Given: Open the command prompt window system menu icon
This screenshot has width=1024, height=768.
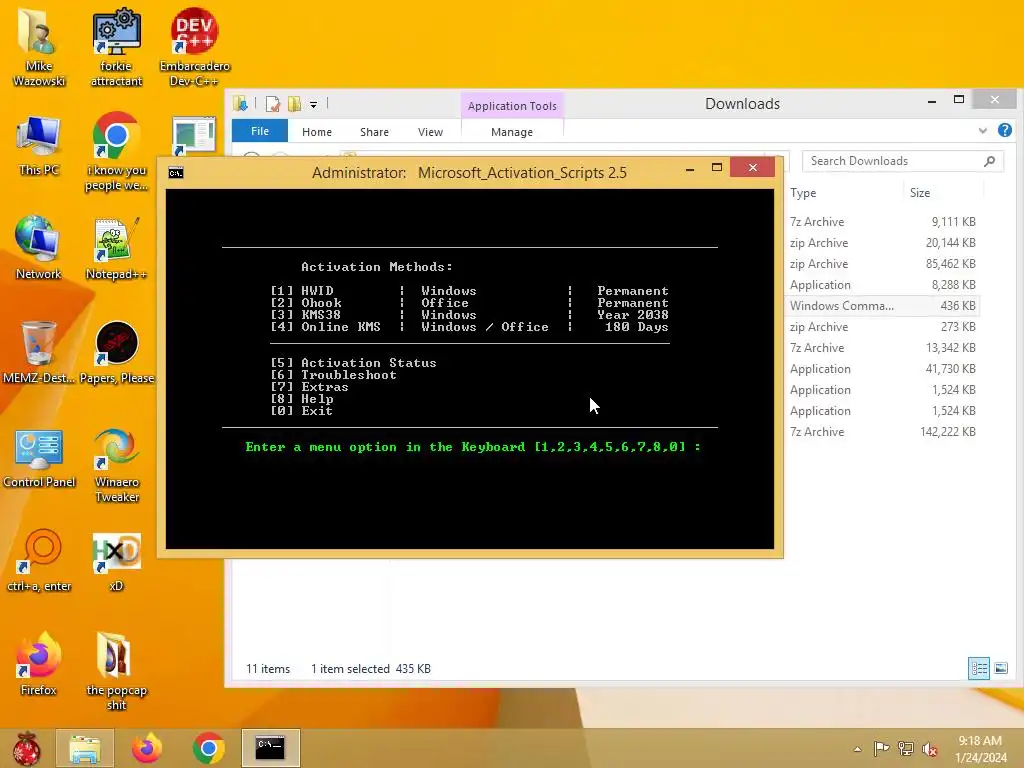Looking at the screenshot, I should coord(176,172).
